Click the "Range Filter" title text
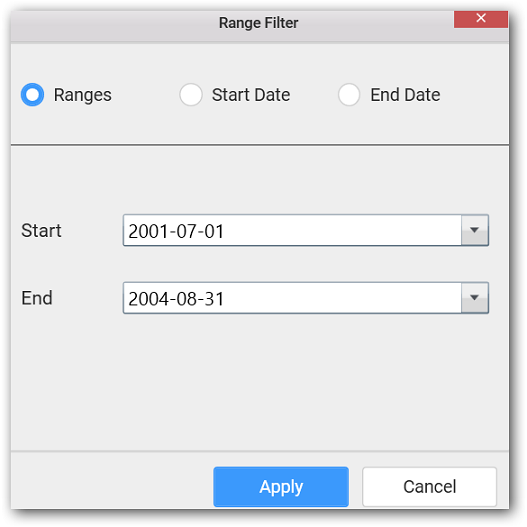 tap(258, 23)
